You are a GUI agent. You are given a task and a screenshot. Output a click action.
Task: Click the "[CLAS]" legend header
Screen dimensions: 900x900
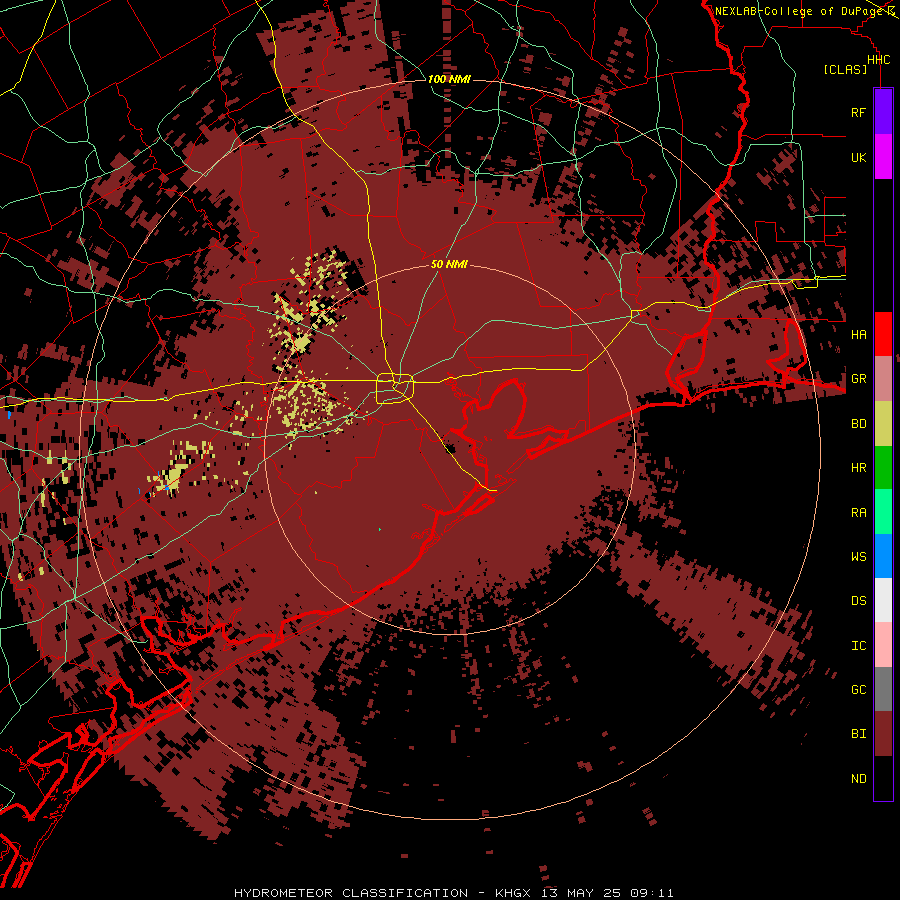845,69
